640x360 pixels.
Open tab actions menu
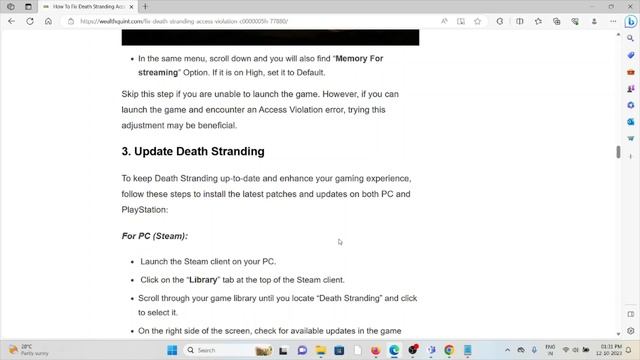tap(28, 7)
